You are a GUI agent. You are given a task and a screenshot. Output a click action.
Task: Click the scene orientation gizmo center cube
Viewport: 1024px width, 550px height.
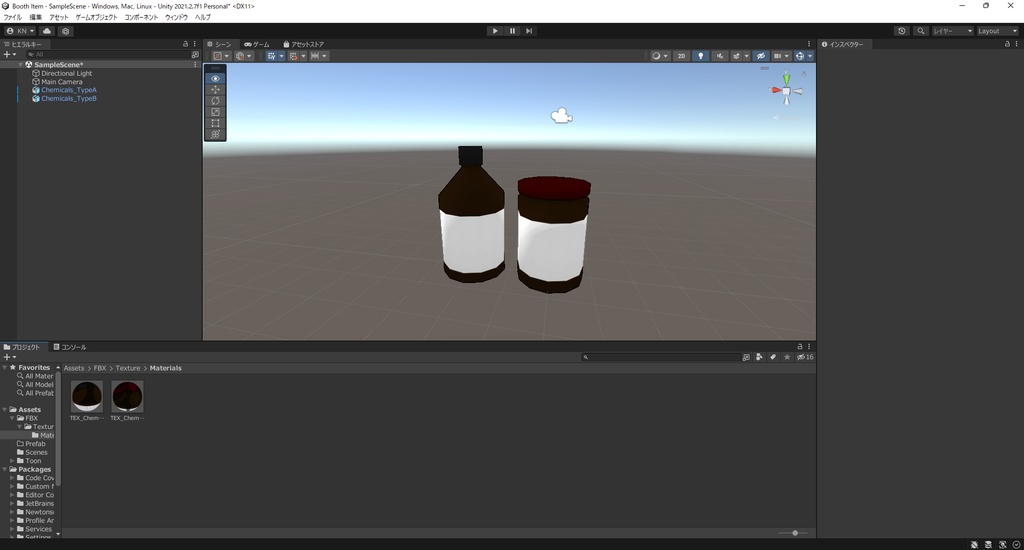click(786, 91)
